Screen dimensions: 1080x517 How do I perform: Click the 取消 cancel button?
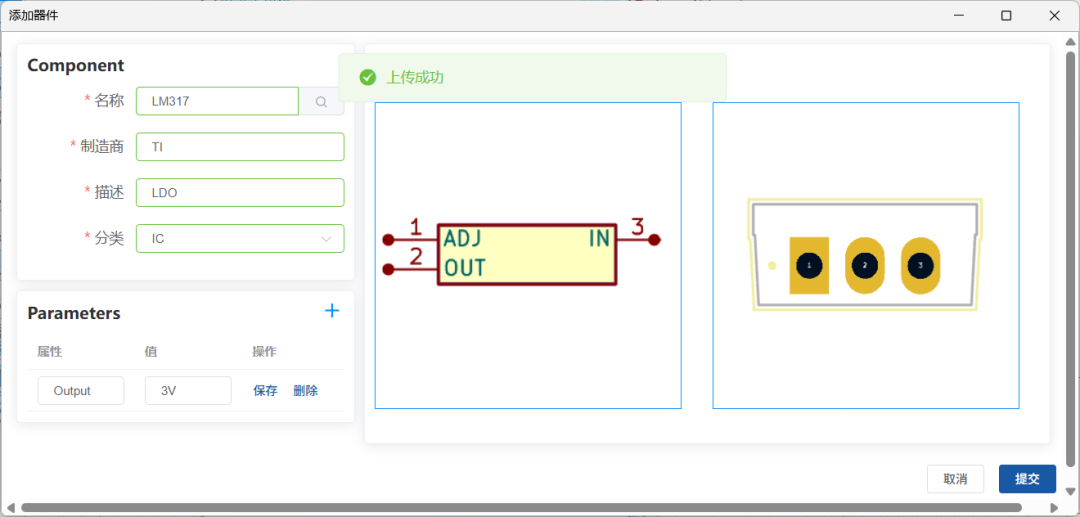[x=955, y=479]
